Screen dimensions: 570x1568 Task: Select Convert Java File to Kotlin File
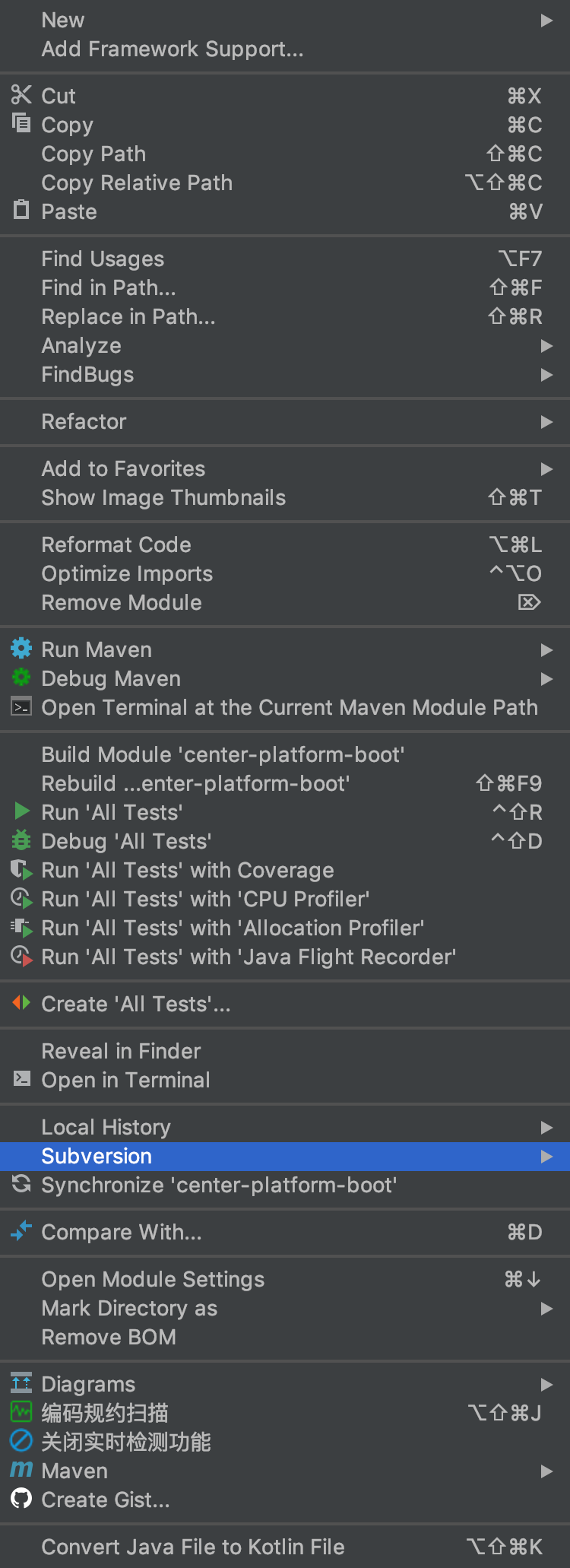click(x=193, y=1547)
